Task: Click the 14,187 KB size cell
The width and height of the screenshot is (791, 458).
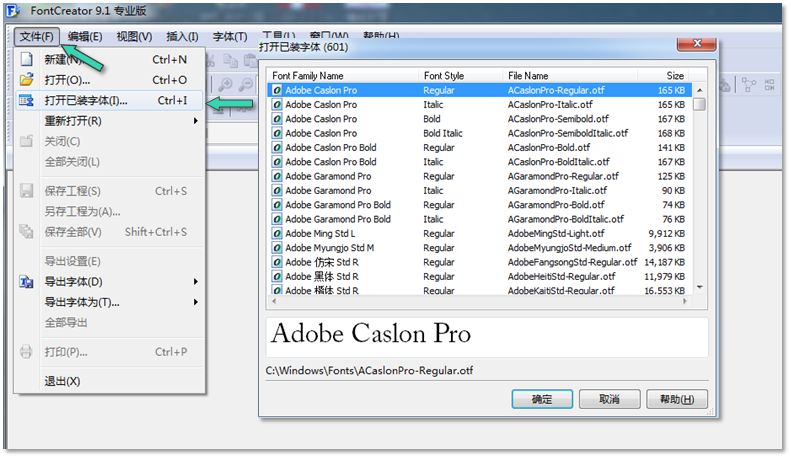Action: tap(664, 262)
